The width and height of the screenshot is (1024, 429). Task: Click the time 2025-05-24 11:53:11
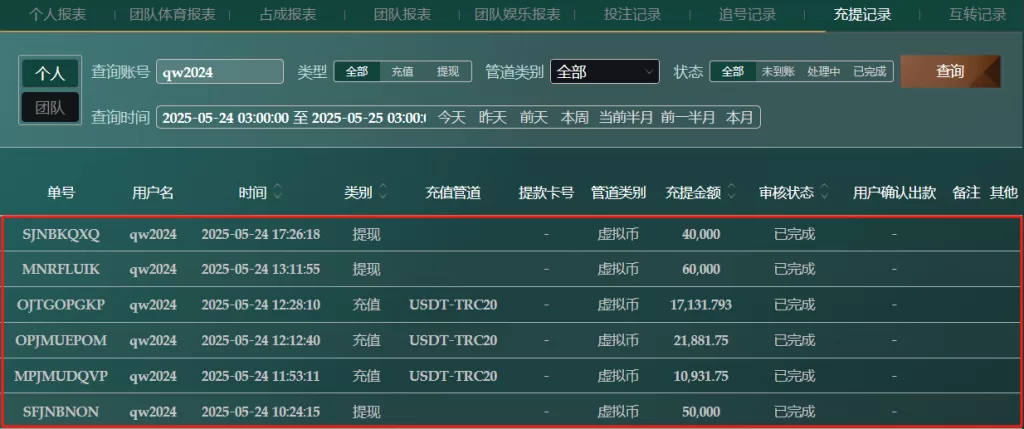(261, 376)
